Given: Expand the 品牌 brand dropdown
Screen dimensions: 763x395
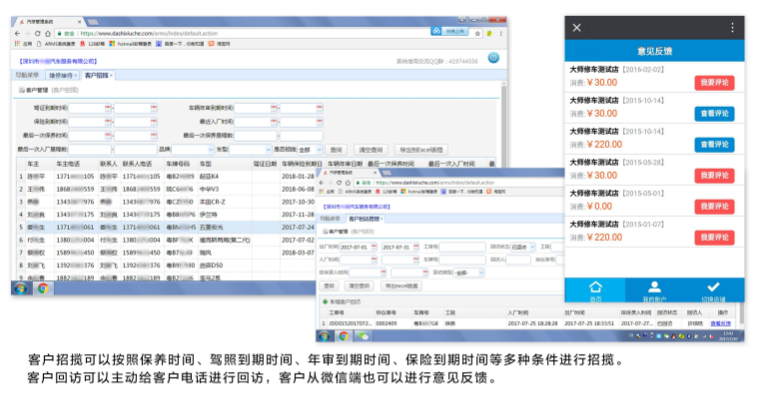Looking at the screenshot, I should (x=193, y=150).
